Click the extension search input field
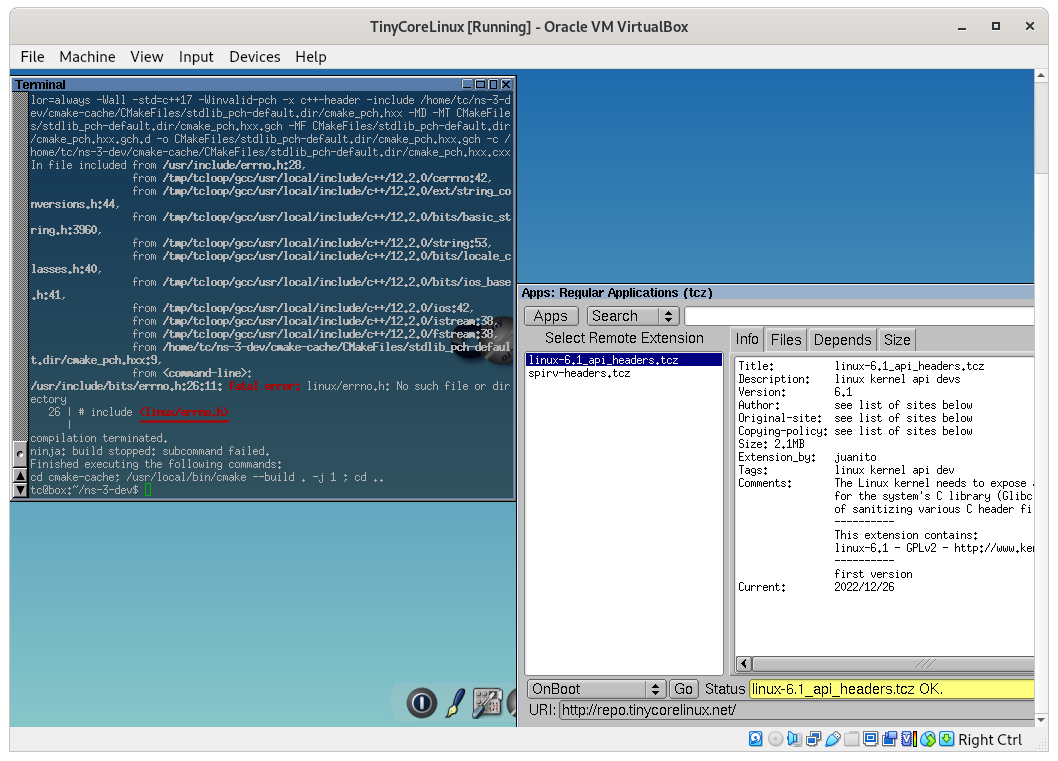The image size is (1058, 761). (859, 316)
